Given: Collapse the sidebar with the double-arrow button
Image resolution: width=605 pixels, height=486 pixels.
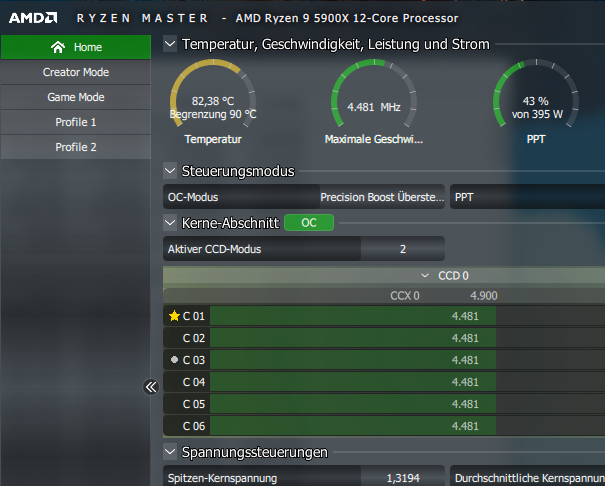Looking at the screenshot, I should [151, 387].
